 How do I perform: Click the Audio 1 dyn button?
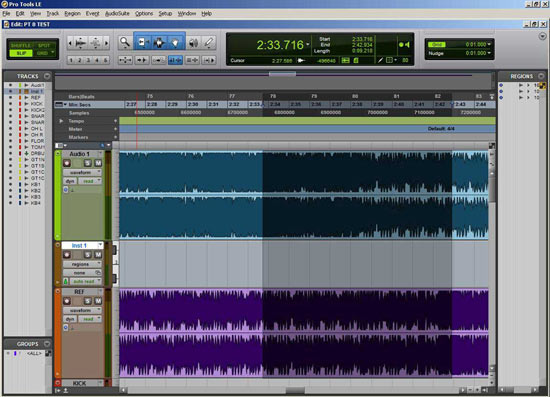point(70,181)
